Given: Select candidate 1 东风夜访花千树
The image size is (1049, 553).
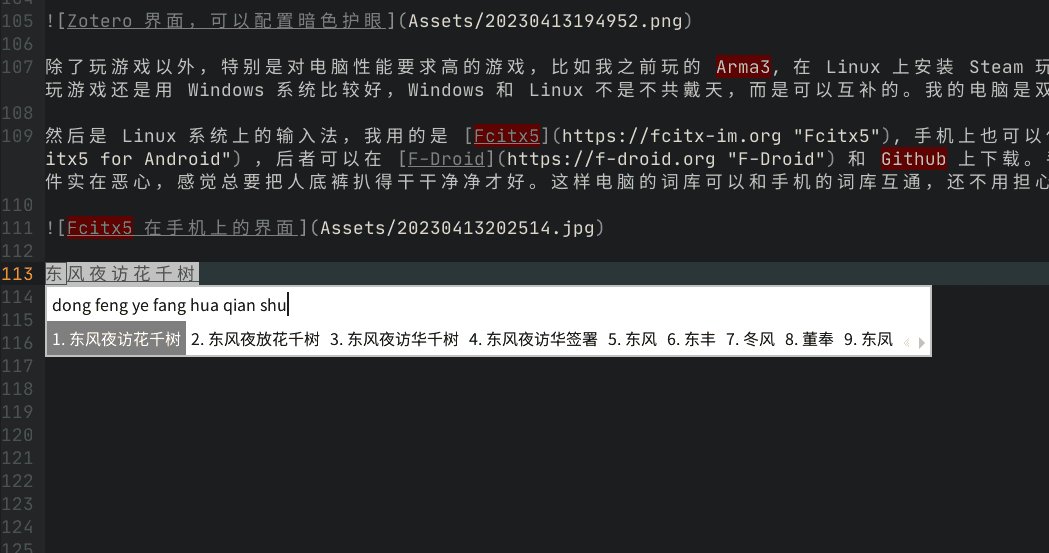Looking at the screenshot, I should [x=116, y=339].
